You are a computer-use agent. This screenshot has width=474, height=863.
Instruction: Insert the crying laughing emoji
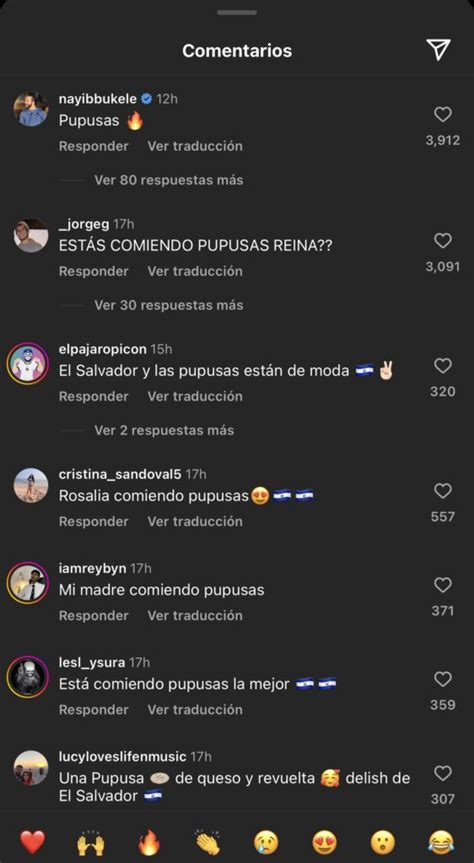pos(441,842)
